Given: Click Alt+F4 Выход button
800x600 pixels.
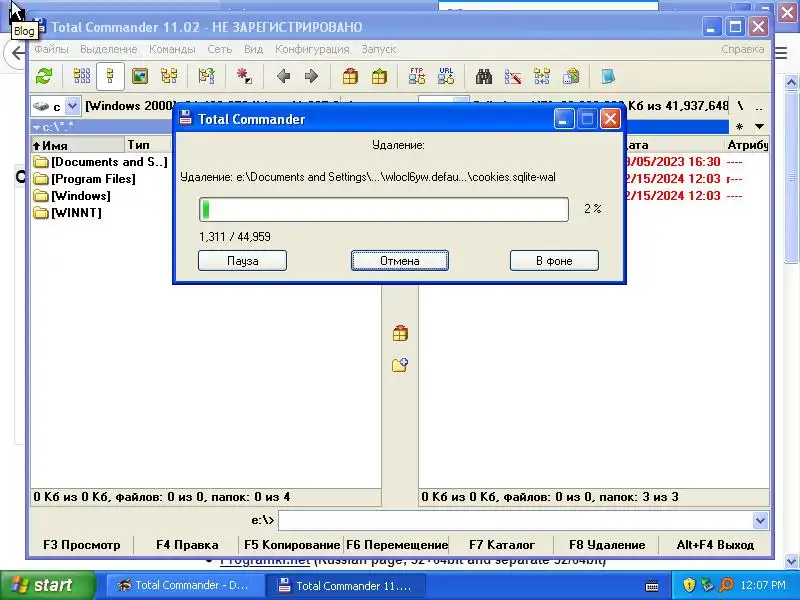Looking at the screenshot, I should click(715, 545).
